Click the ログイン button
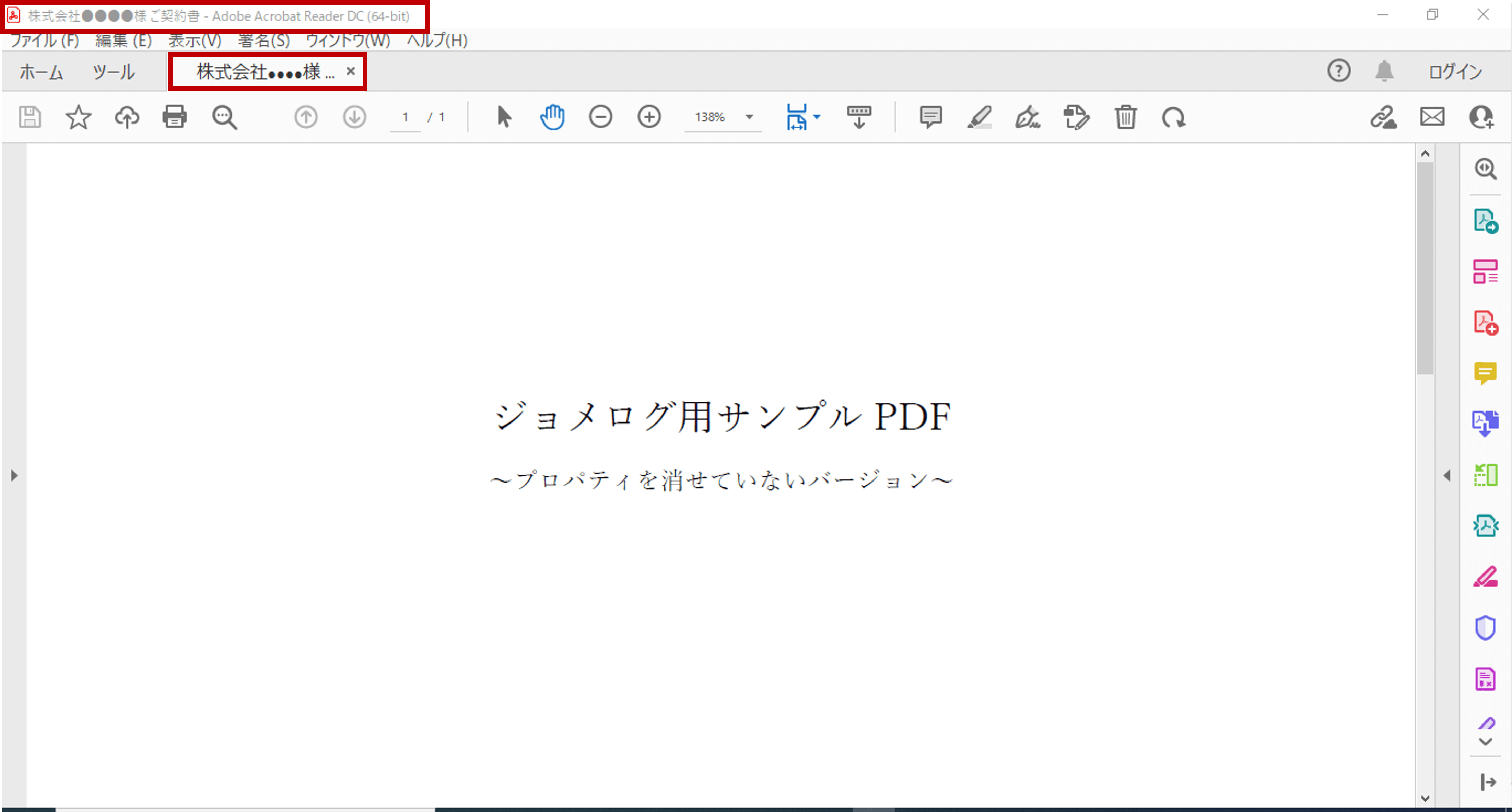 pyautogui.click(x=1456, y=72)
